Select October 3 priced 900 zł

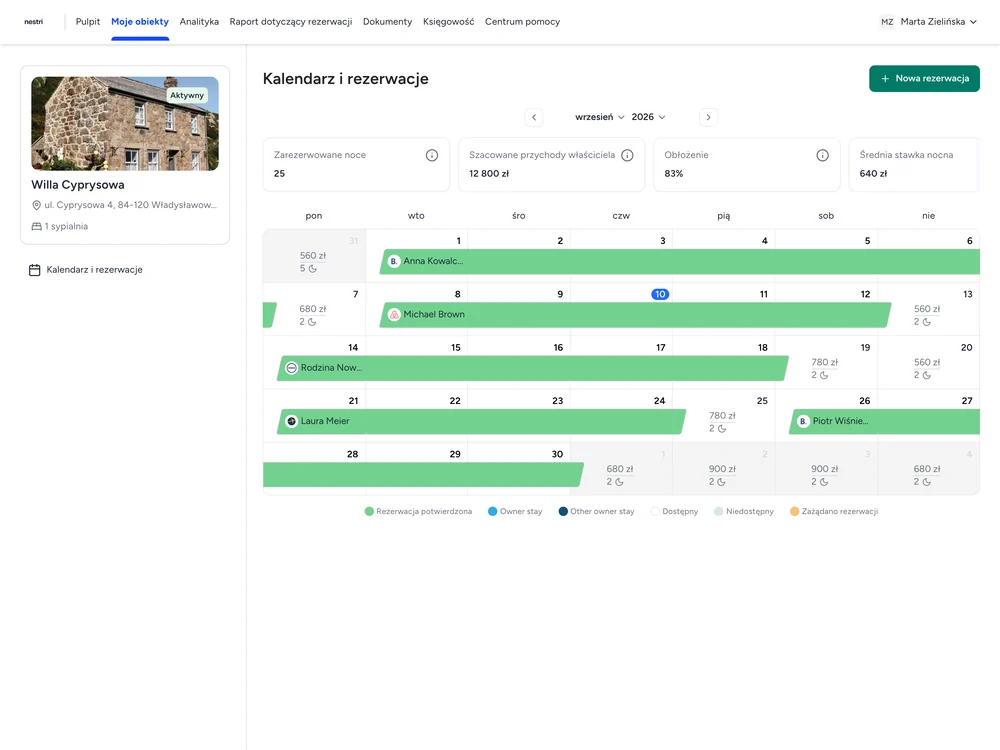827,470
